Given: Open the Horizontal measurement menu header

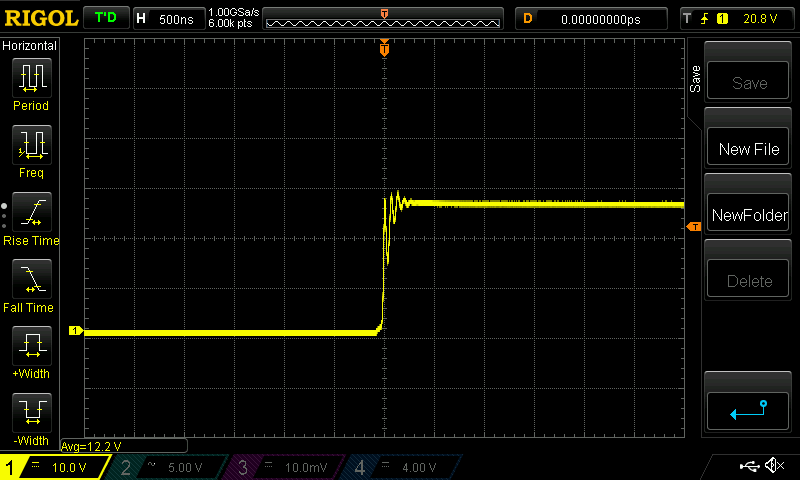Looking at the screenshot, I should 30,46.
